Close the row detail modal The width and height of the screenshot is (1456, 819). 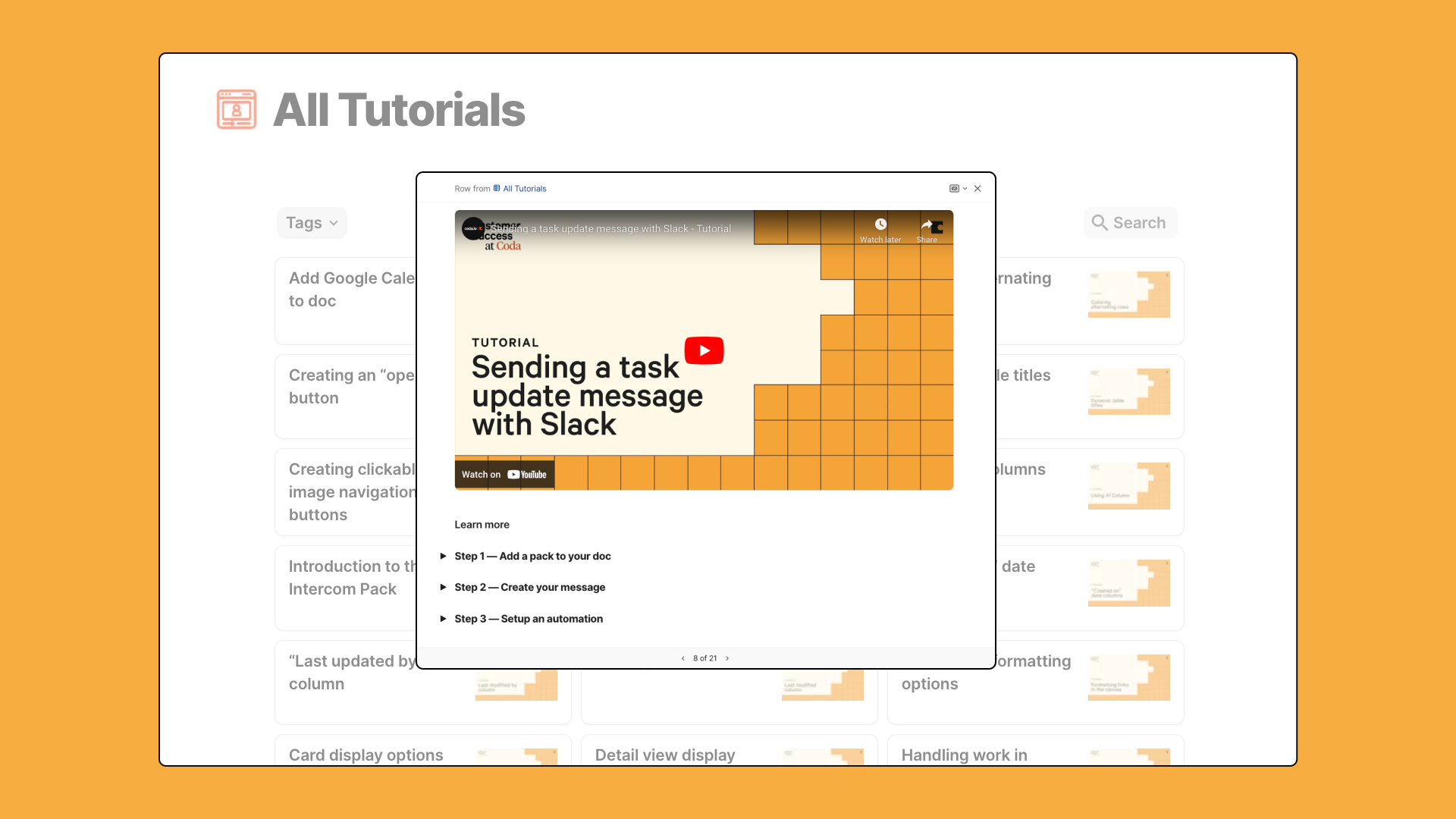point(977,189)
